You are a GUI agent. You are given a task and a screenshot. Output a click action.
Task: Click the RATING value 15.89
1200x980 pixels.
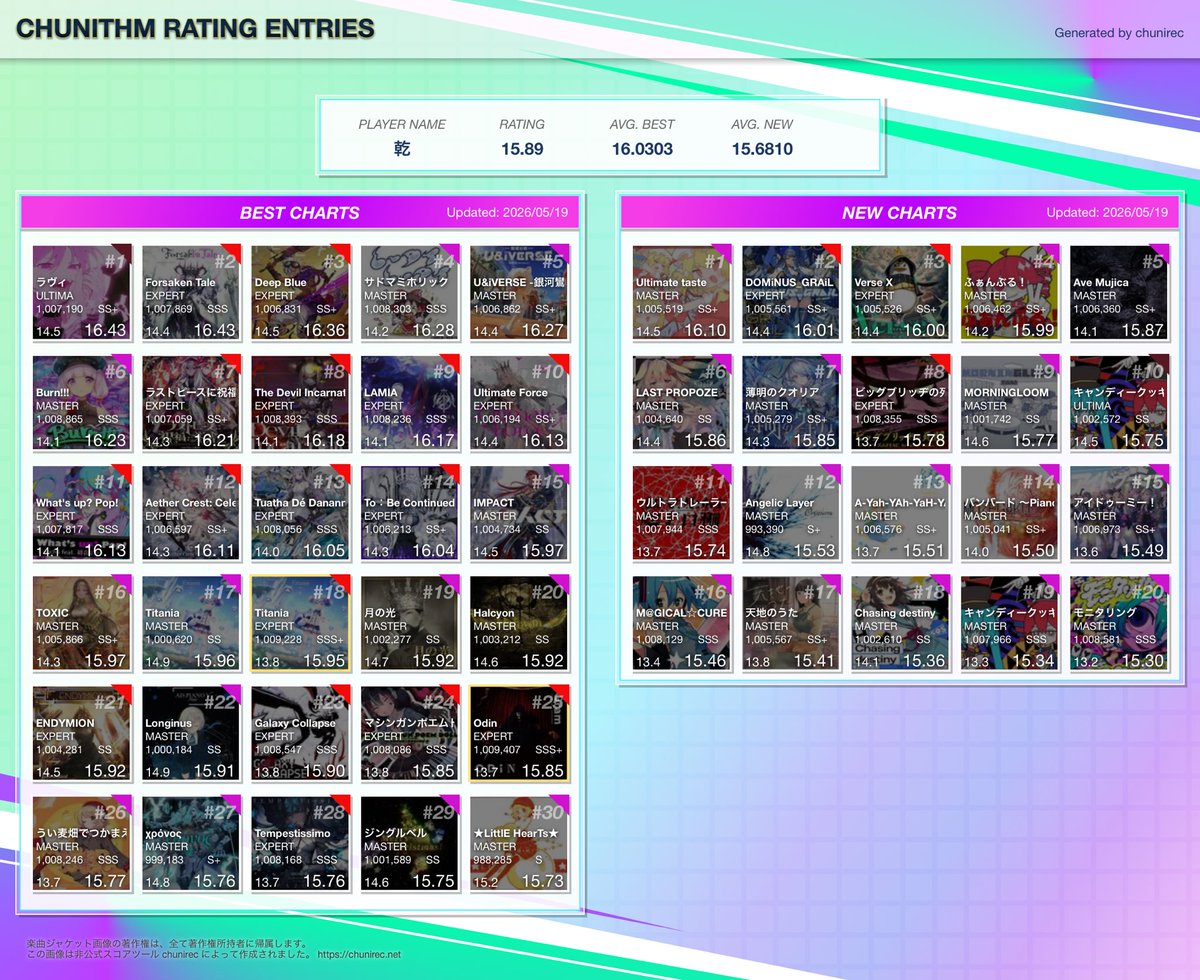[522, 149]
